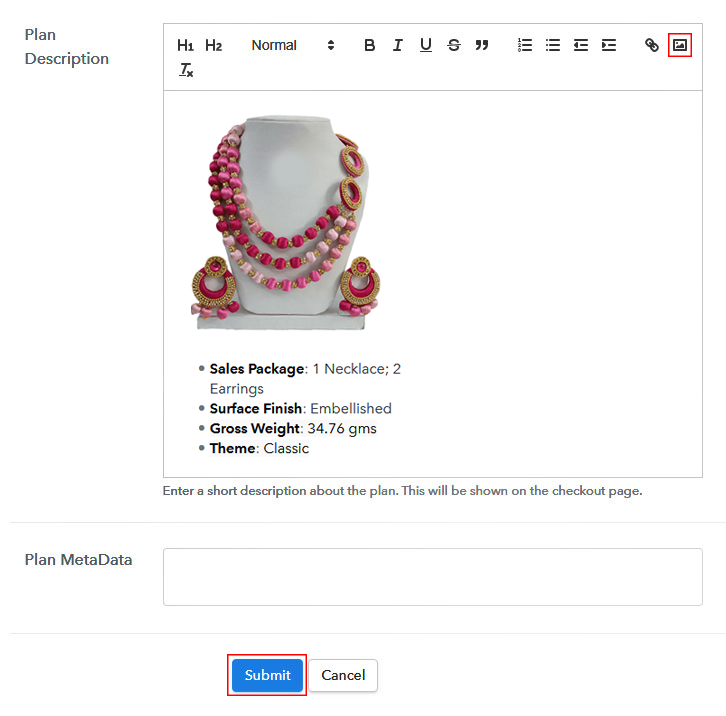Increase indent of text
This screenshot has height=716, width=726.
[609, 45]
